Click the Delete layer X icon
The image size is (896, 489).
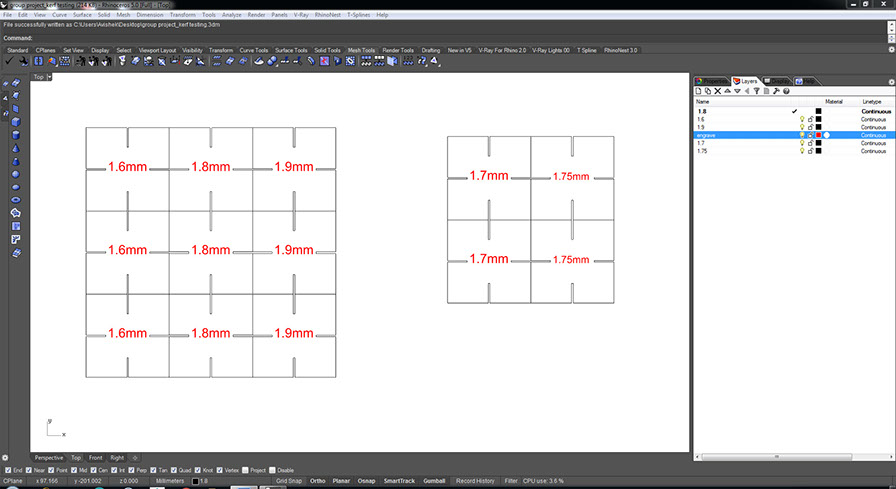[718, 91]
